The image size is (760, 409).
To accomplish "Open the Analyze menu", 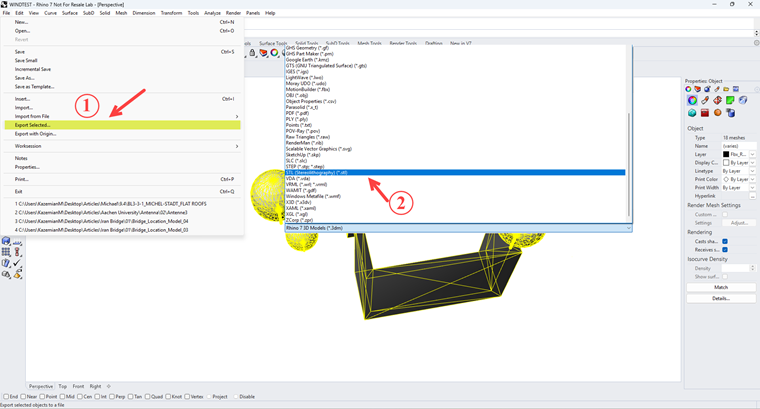I will click(212, 13).
